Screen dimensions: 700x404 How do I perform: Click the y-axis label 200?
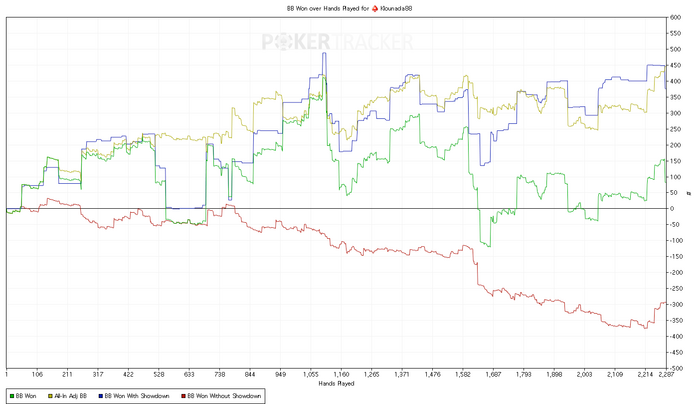click(x=675, y=145)
